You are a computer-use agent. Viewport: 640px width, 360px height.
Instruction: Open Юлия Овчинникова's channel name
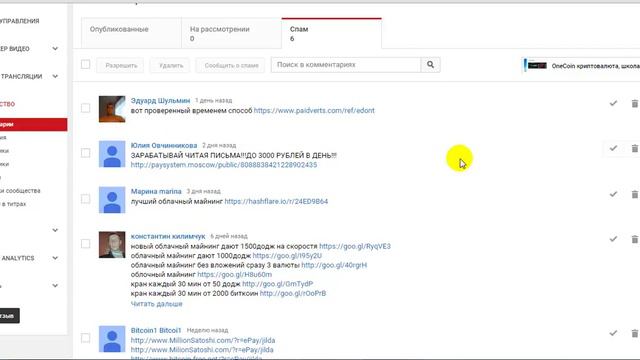pyautogui.click(x=164, y=145)
